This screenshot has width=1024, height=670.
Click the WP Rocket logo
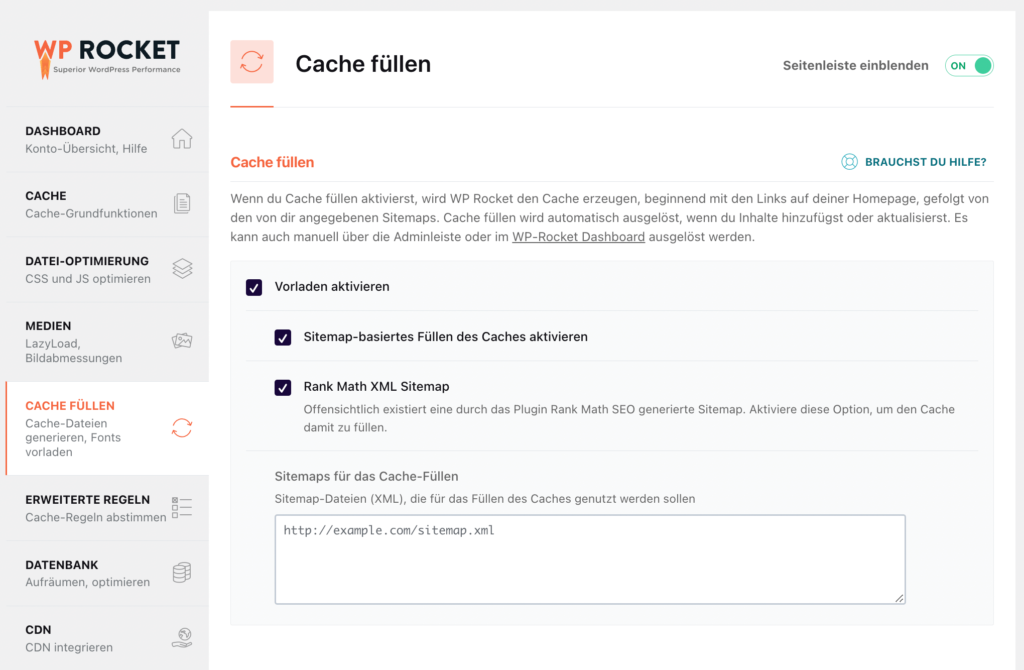tap(107, 59)
